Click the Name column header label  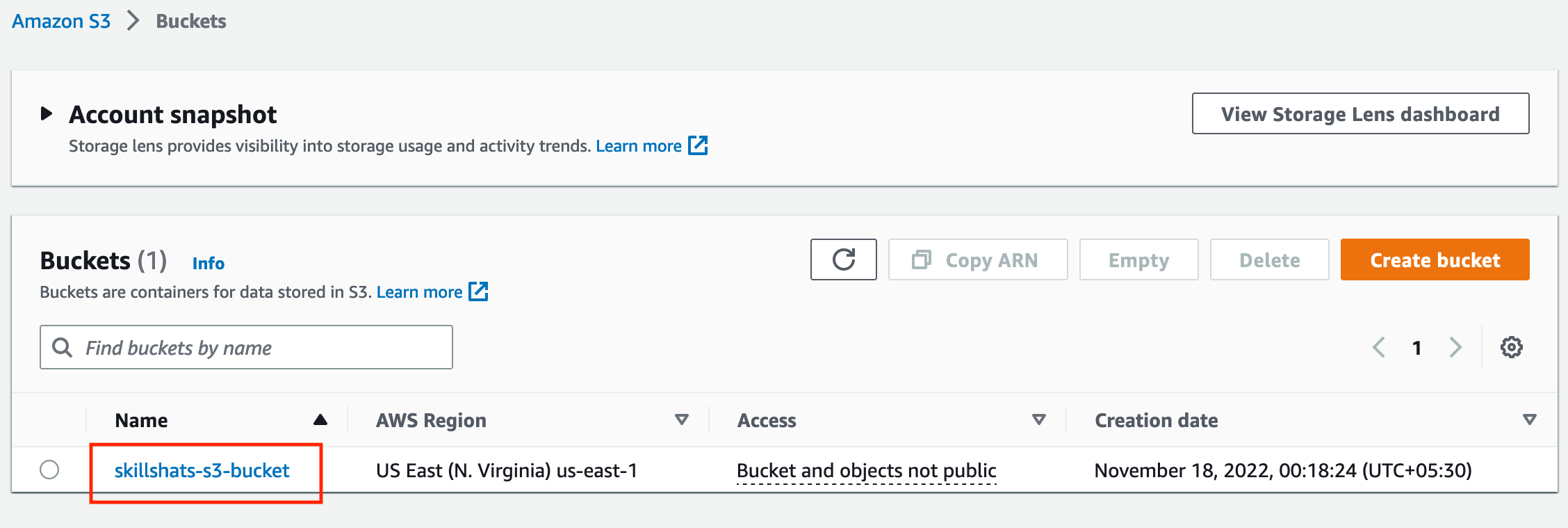[141, 420]
